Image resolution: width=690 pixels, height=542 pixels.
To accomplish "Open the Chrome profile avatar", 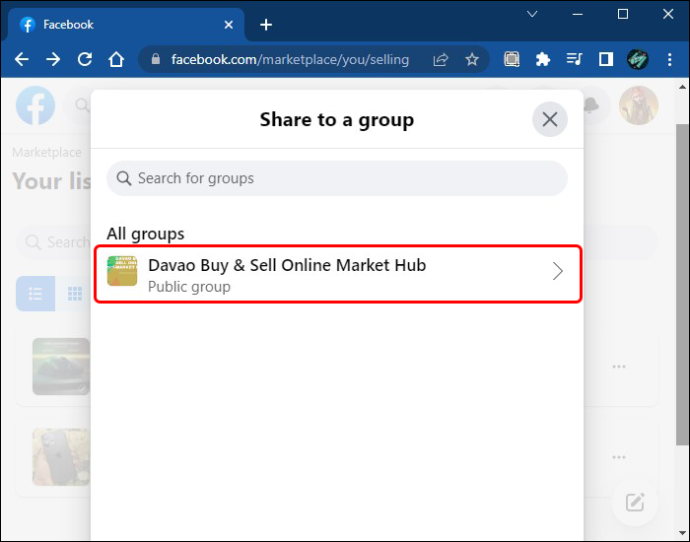I will point(637,59).
